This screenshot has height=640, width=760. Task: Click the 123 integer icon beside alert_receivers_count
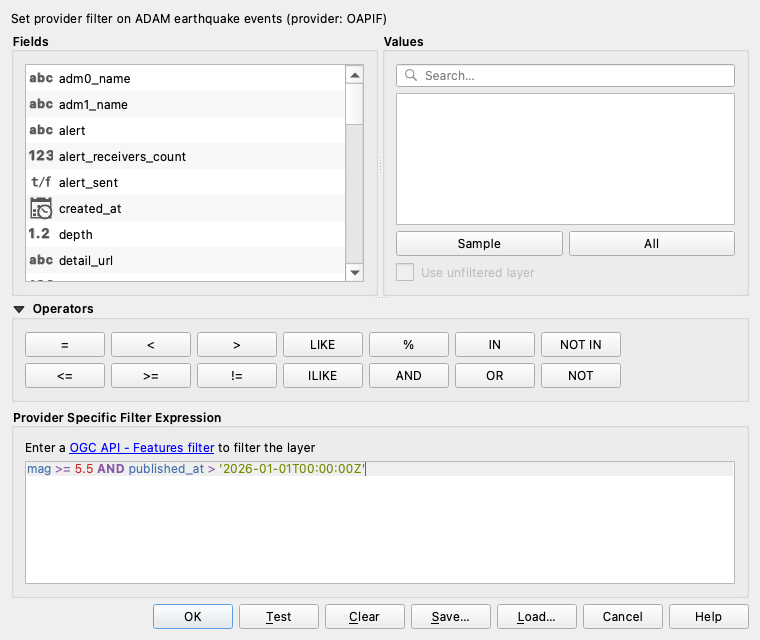coord(41,156)
